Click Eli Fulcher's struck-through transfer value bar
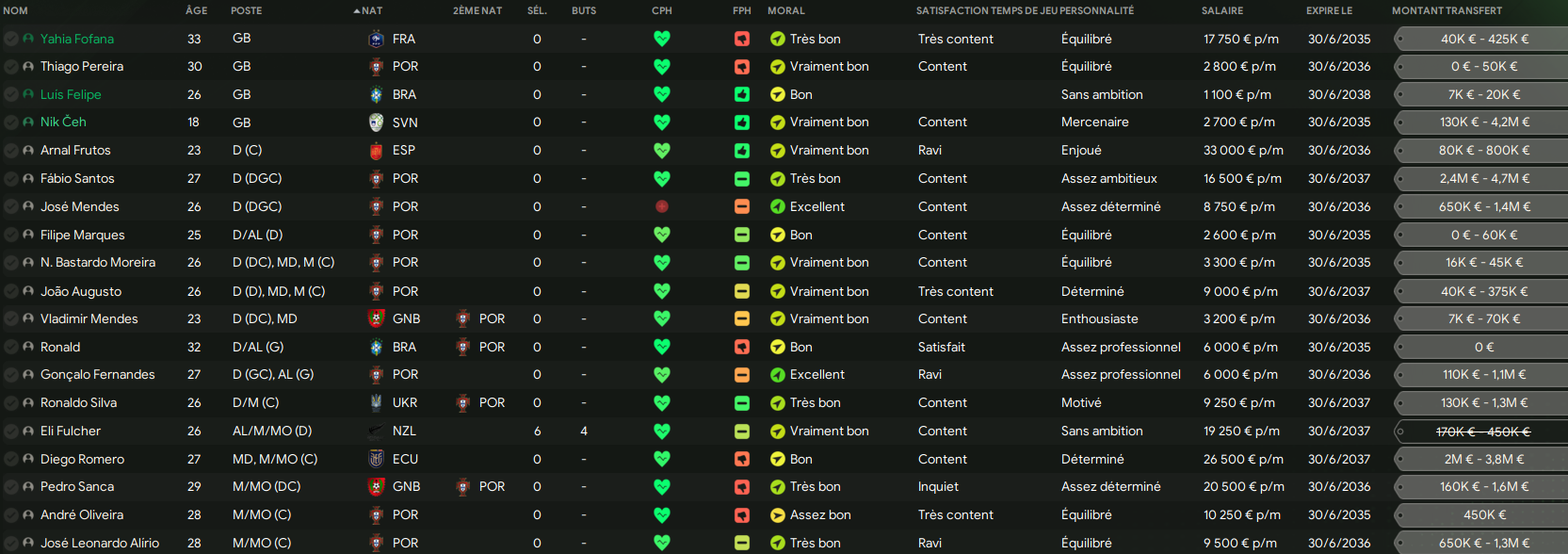This screenshot has width=1568, height=554. click(1482, 432)
